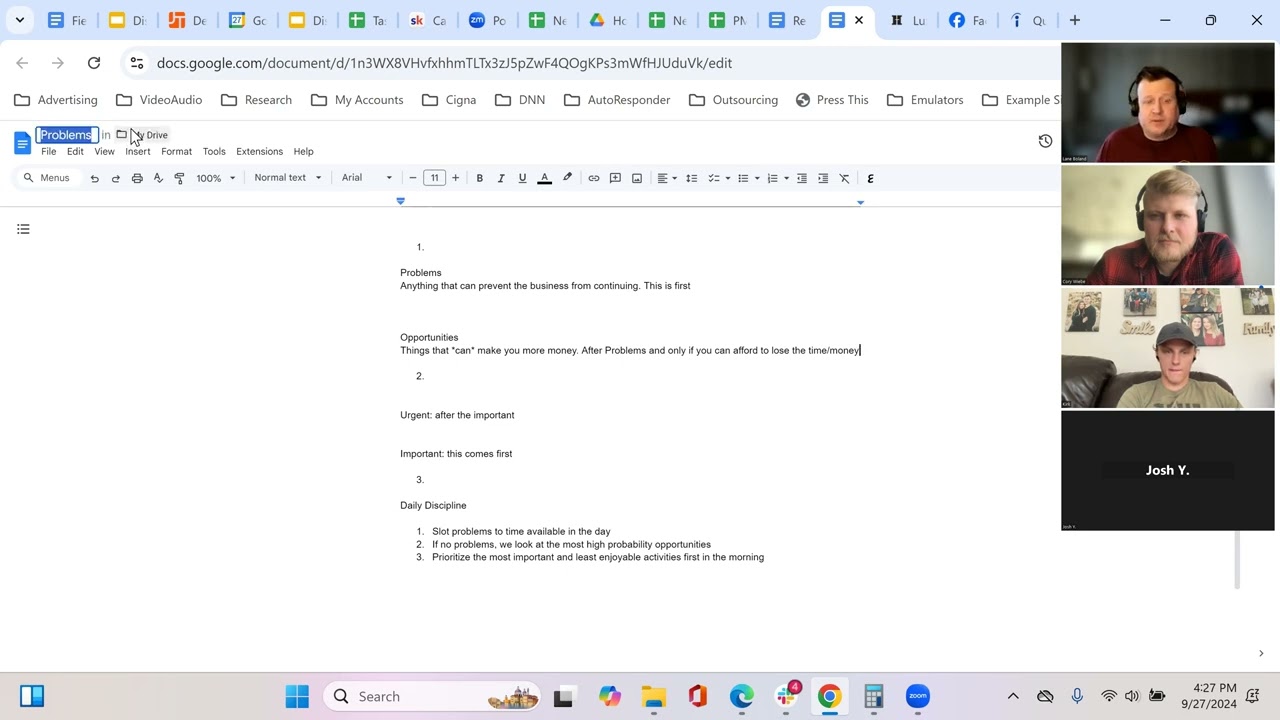Undo the last edit in the document
This screenshot has height=720, width=1280.
(x=94, y=178)
